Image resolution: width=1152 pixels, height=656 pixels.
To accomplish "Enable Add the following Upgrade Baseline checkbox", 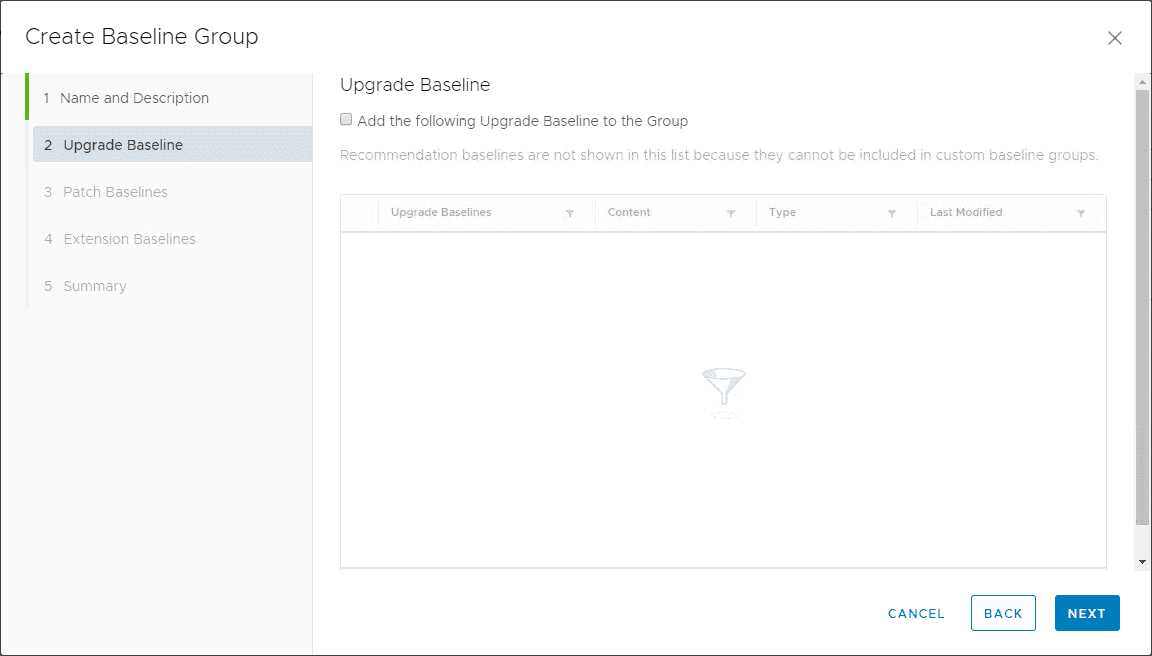I will (347, 120).
